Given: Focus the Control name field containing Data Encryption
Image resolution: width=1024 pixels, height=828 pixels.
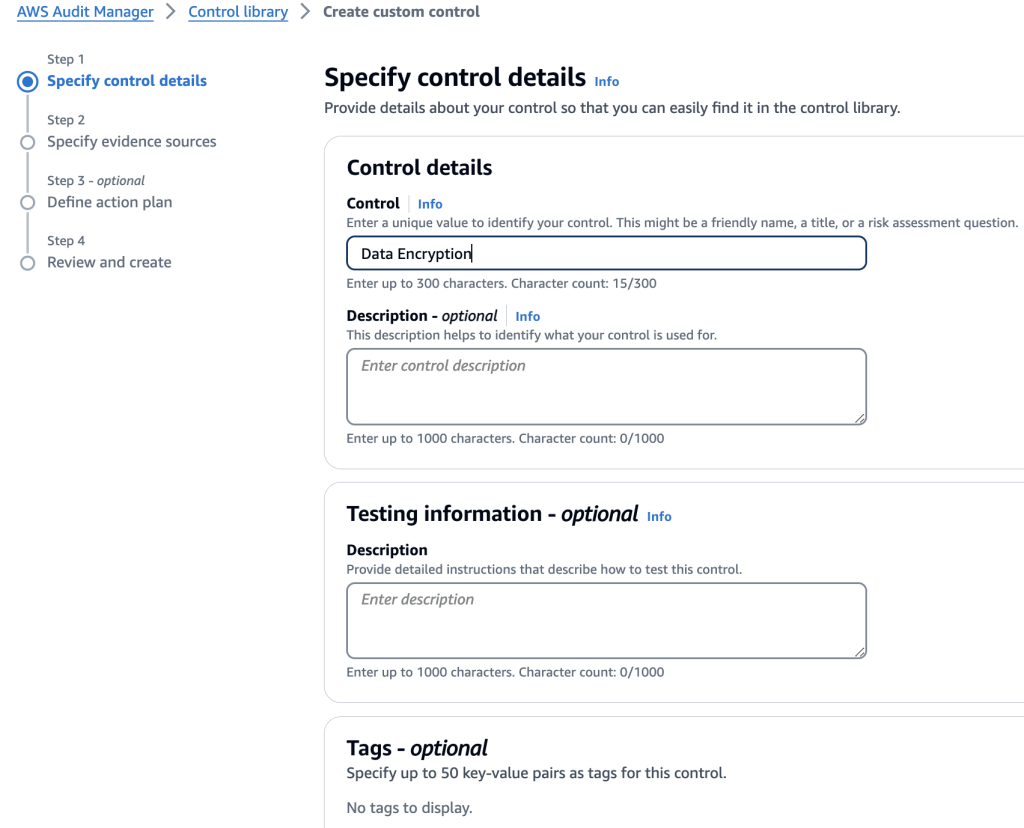Looking at the screenshot, I should tap(606, 254).
